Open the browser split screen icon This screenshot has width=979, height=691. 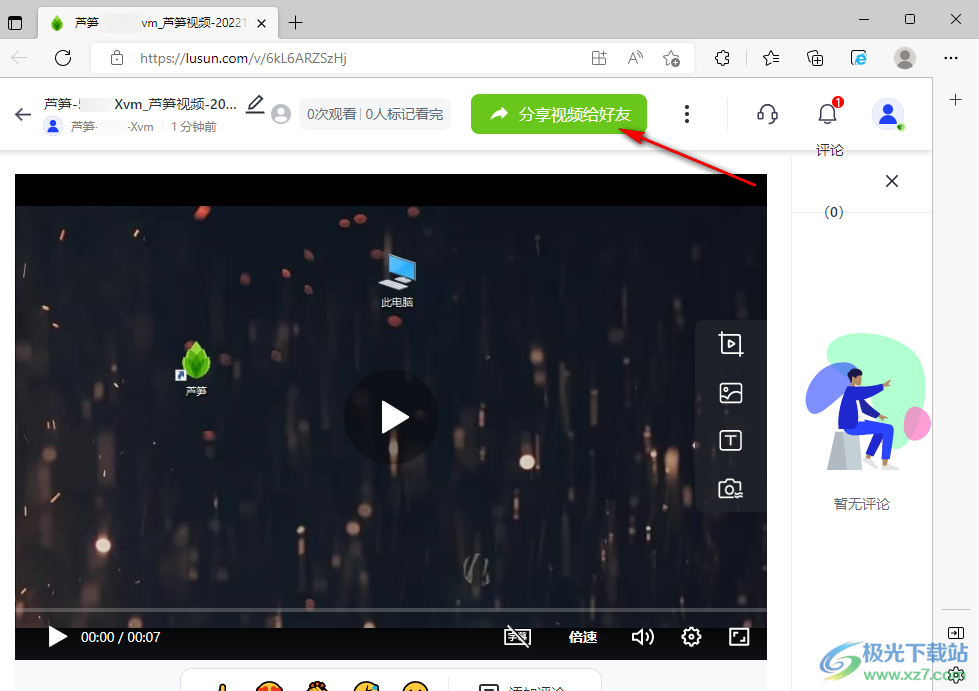point(599,58)
